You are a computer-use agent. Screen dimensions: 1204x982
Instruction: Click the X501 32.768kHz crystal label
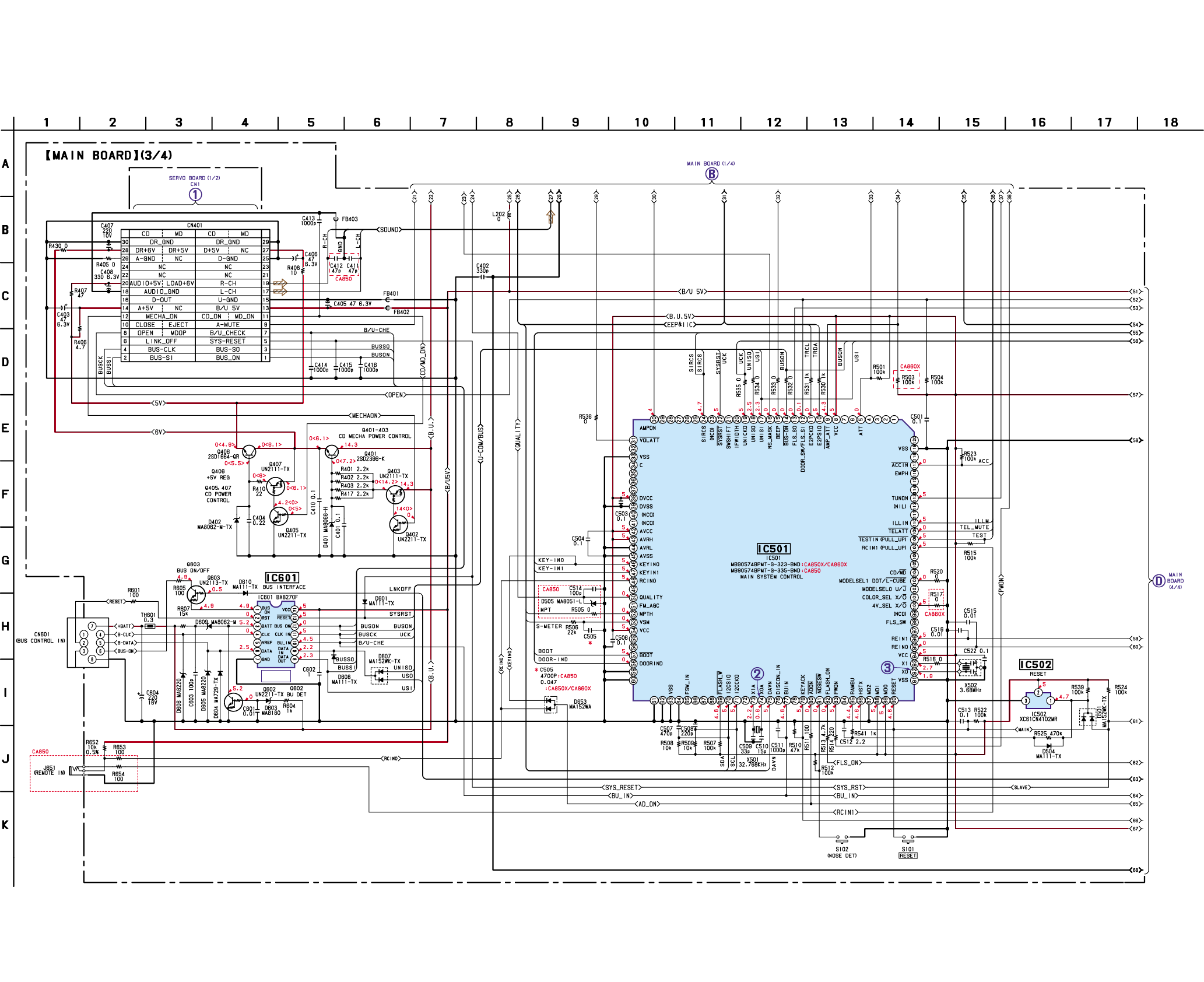(752, 762)
